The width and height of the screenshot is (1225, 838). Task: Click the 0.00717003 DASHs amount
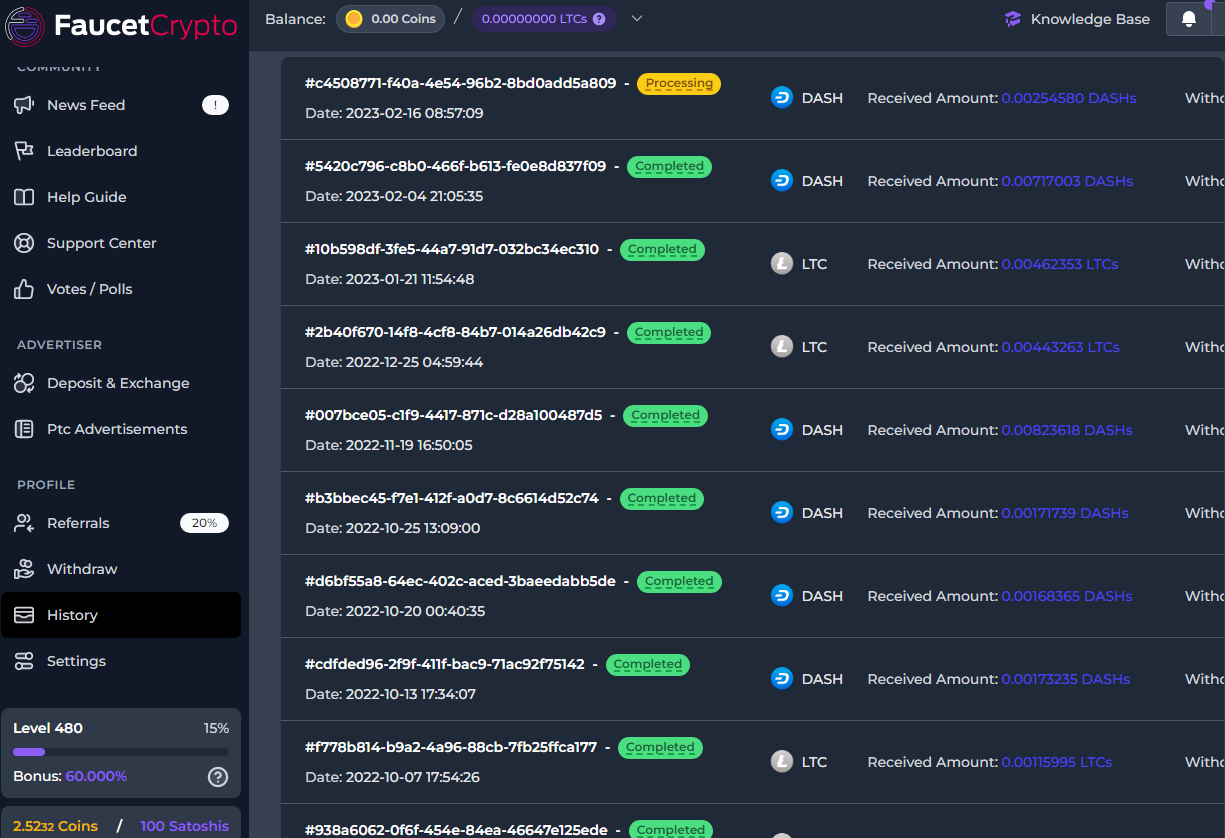click(x=1067, y=181)
